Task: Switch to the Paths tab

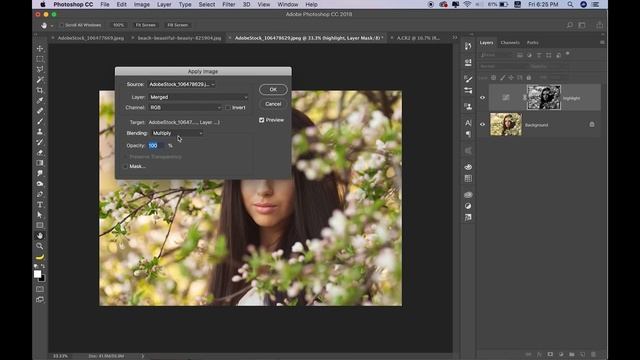Action: (x=532, y=42)
